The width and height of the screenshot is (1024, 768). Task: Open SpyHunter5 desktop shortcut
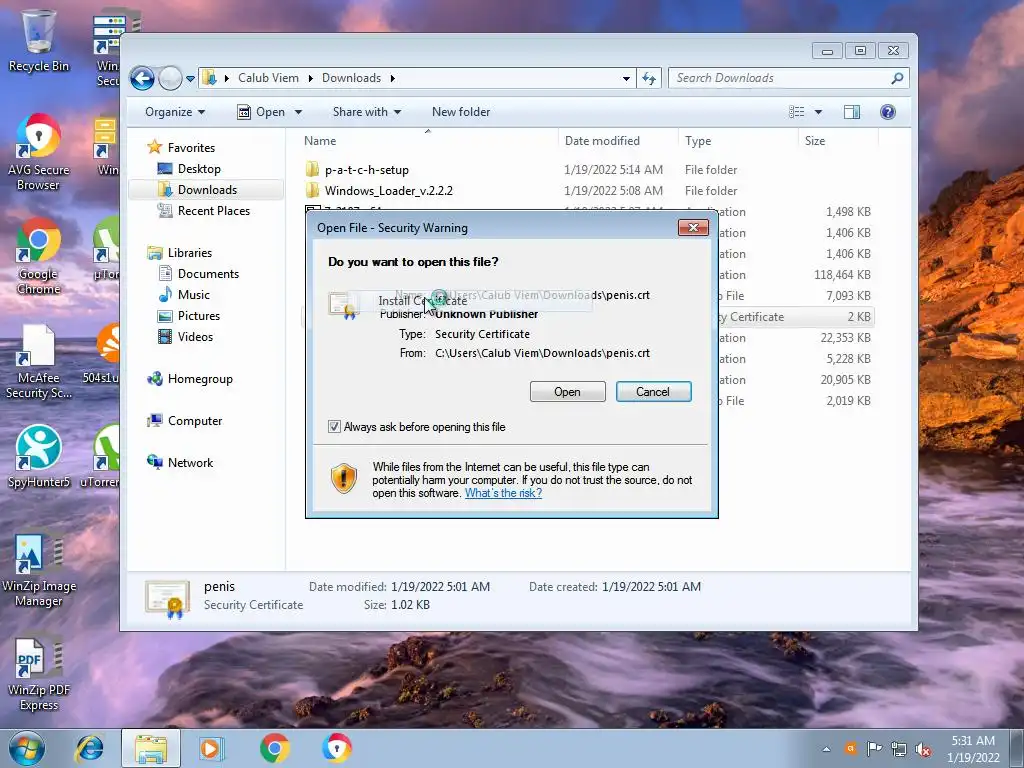coord(38,457)
